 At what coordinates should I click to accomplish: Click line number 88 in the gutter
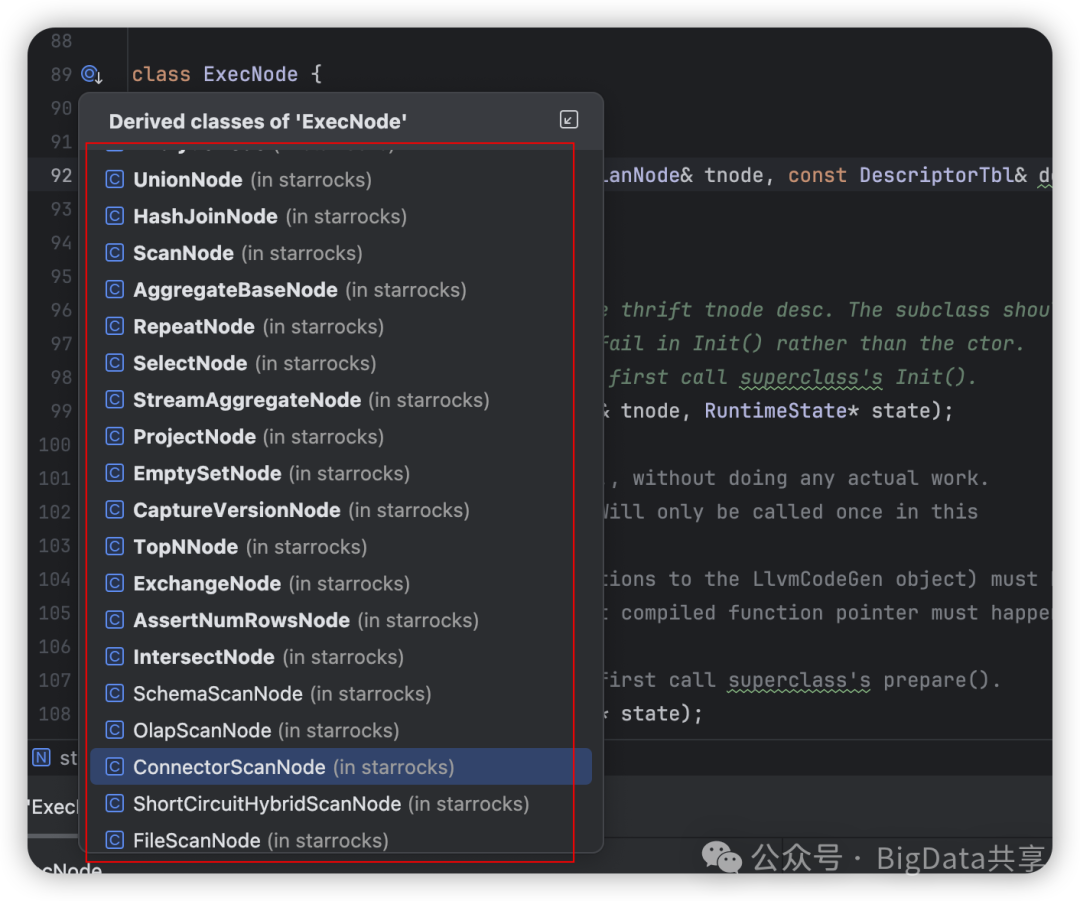click(61, 41)
